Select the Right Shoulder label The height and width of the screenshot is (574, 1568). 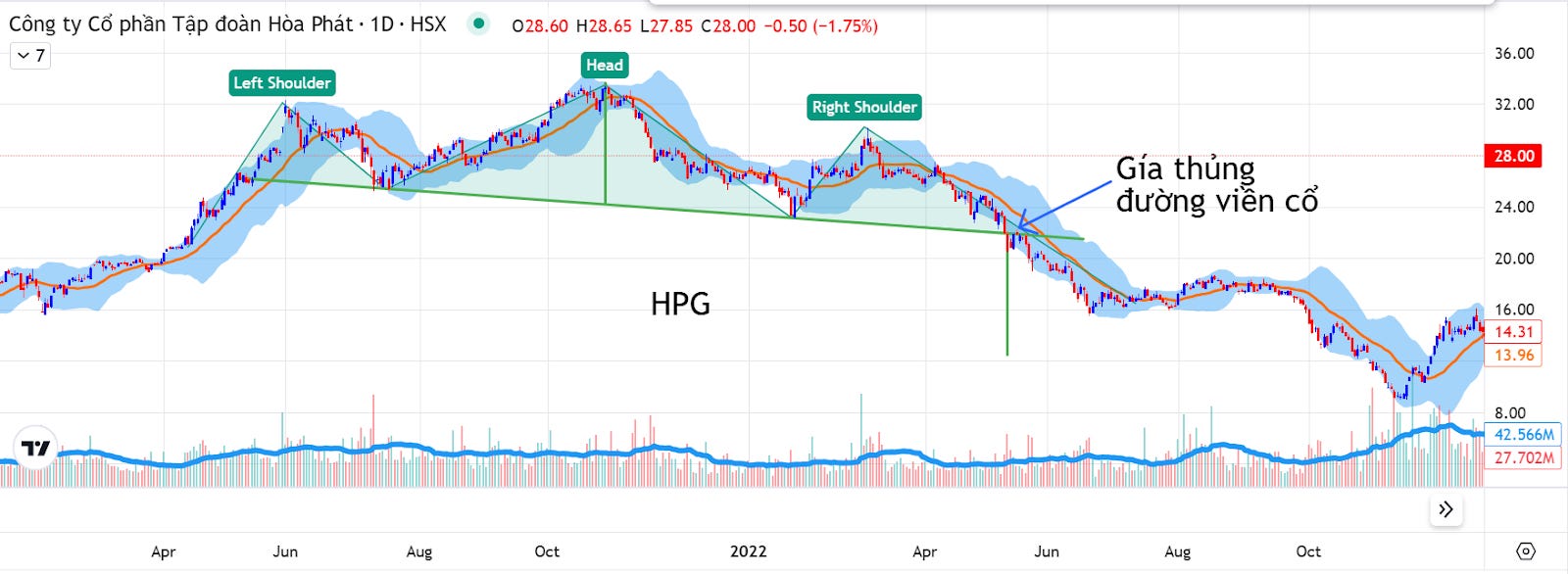[x=864, y=108]
